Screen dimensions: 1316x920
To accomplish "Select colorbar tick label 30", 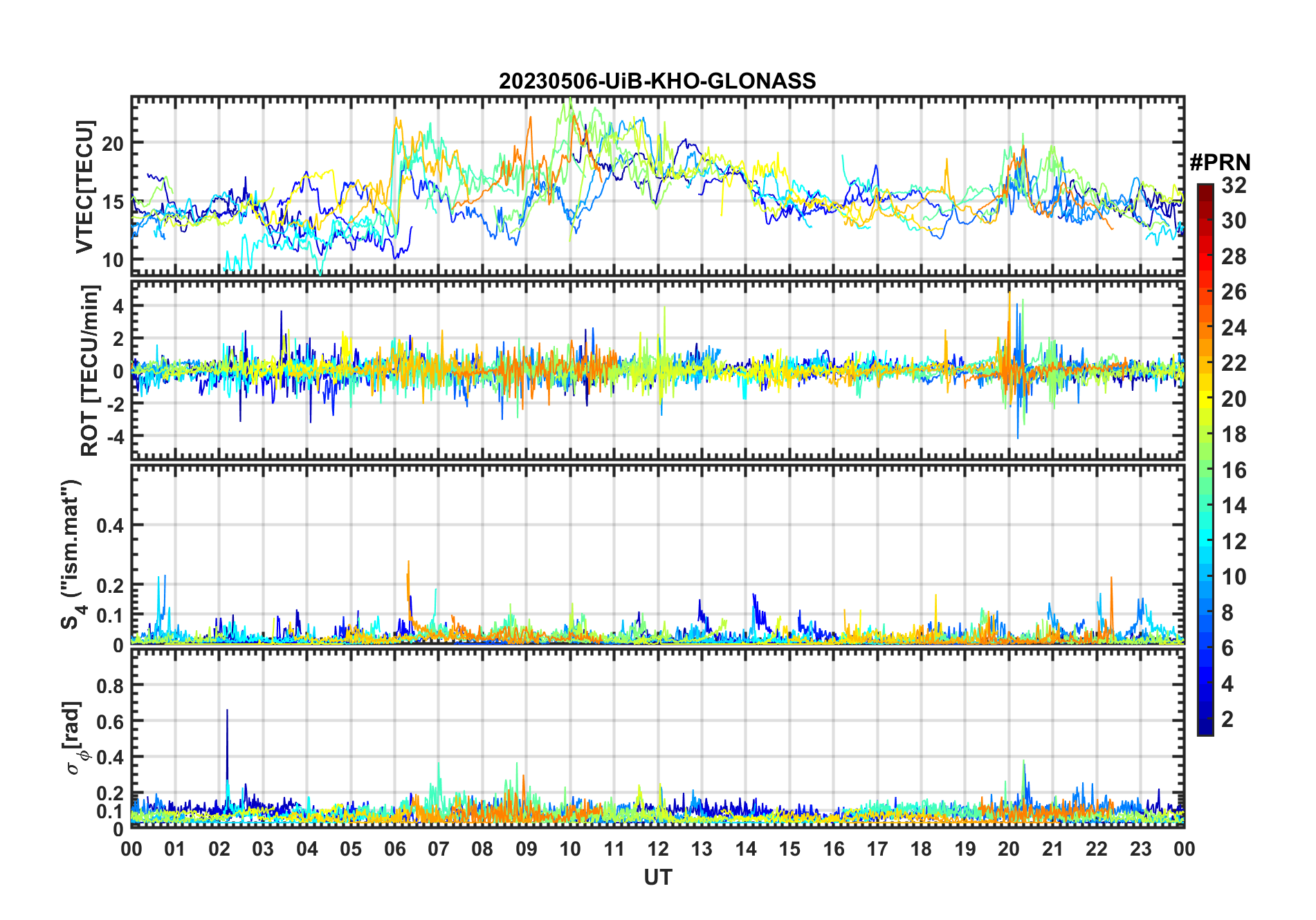I will click(1234, 221).
